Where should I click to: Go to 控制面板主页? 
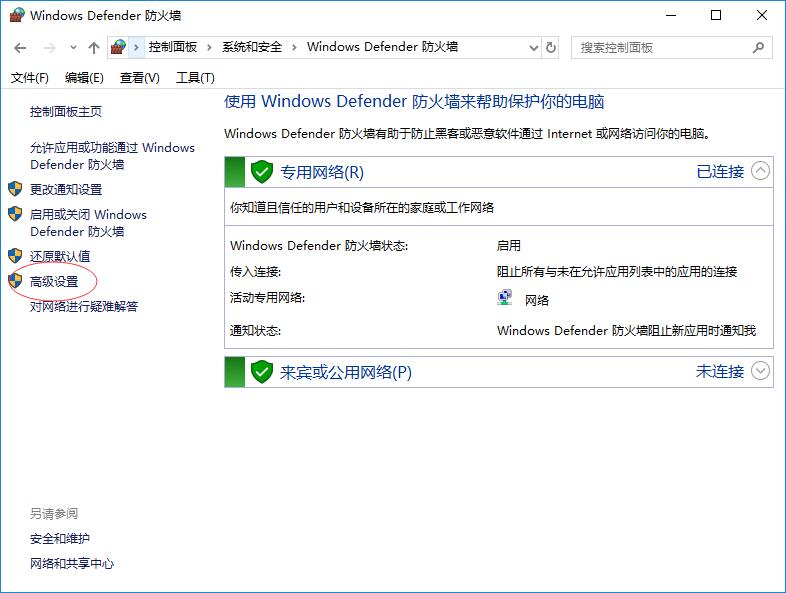point(66,112)
